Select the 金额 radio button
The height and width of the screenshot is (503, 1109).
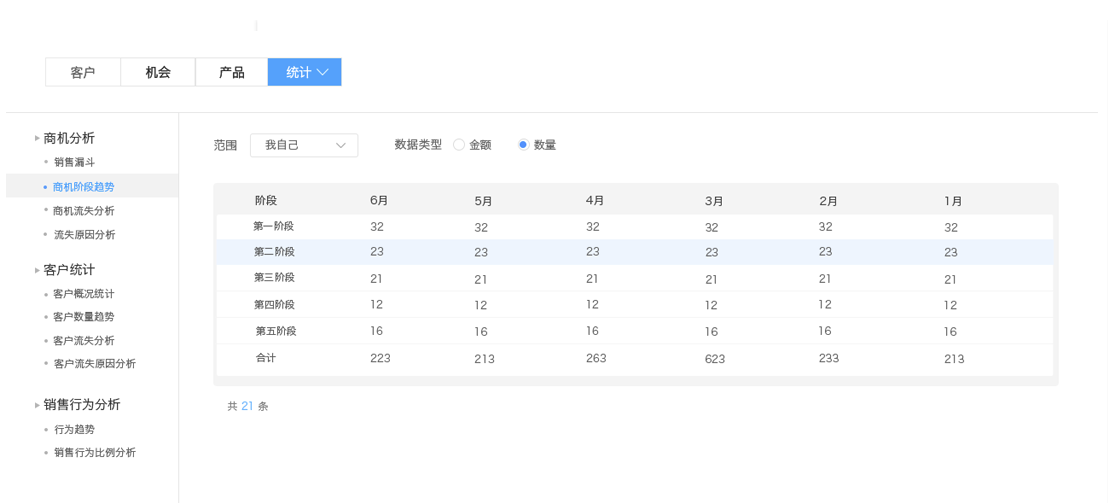click(x=458, y=145)
